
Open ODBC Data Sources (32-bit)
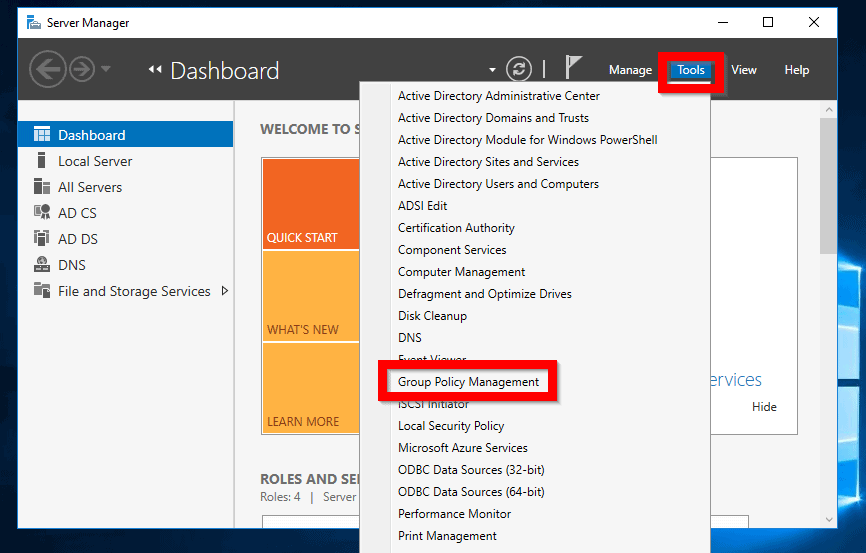tap(471, 470)
